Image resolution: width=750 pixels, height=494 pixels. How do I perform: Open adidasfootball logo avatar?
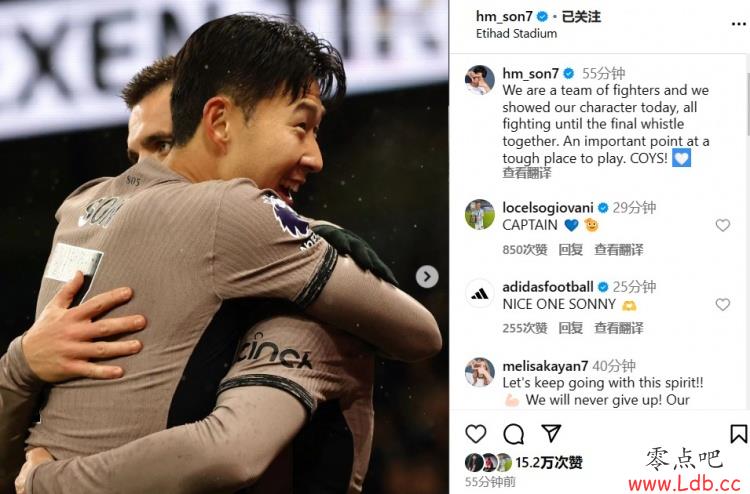[479, 294]
